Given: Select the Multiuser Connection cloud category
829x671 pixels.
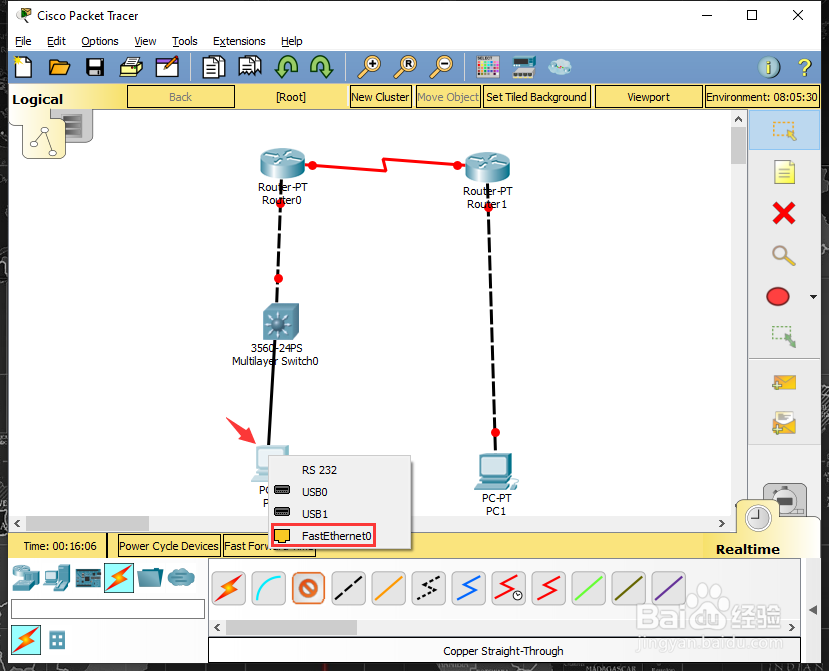Looking at the screenshot, I should (181, 577).
